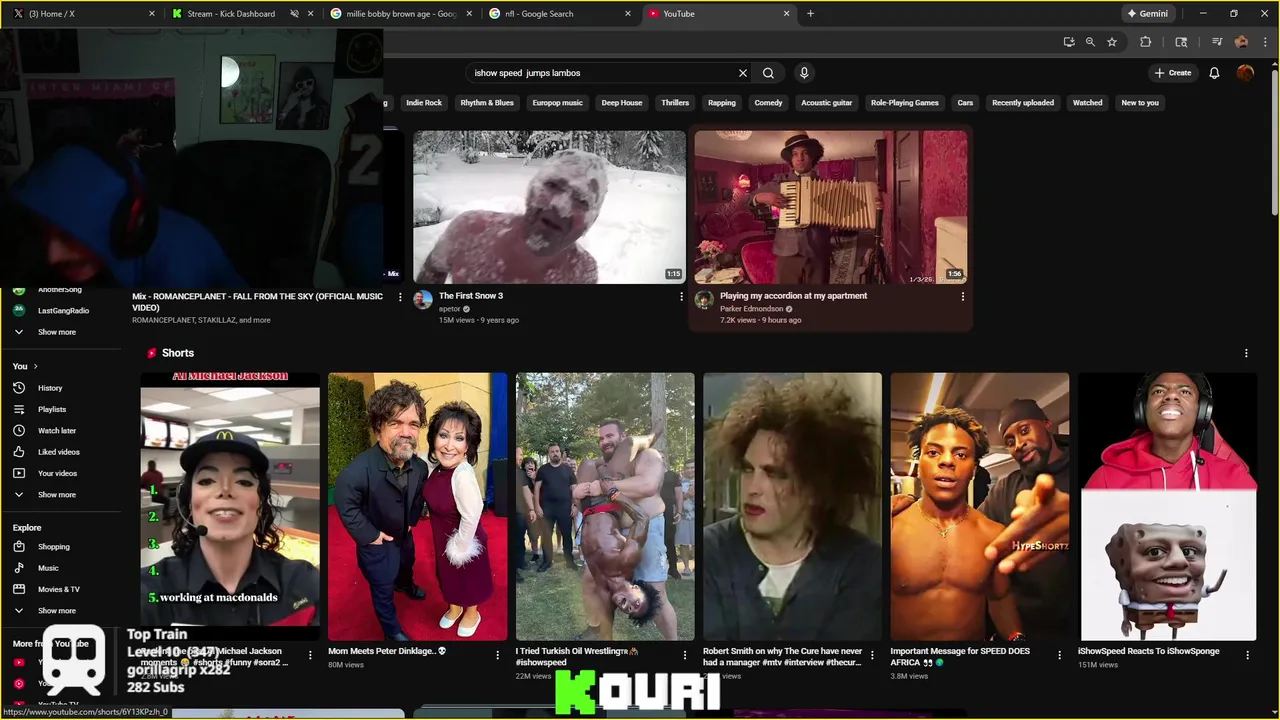1280x720 pixels.
Task: Open The First Snow 3 video title
Action: click(x=471, y=296)
